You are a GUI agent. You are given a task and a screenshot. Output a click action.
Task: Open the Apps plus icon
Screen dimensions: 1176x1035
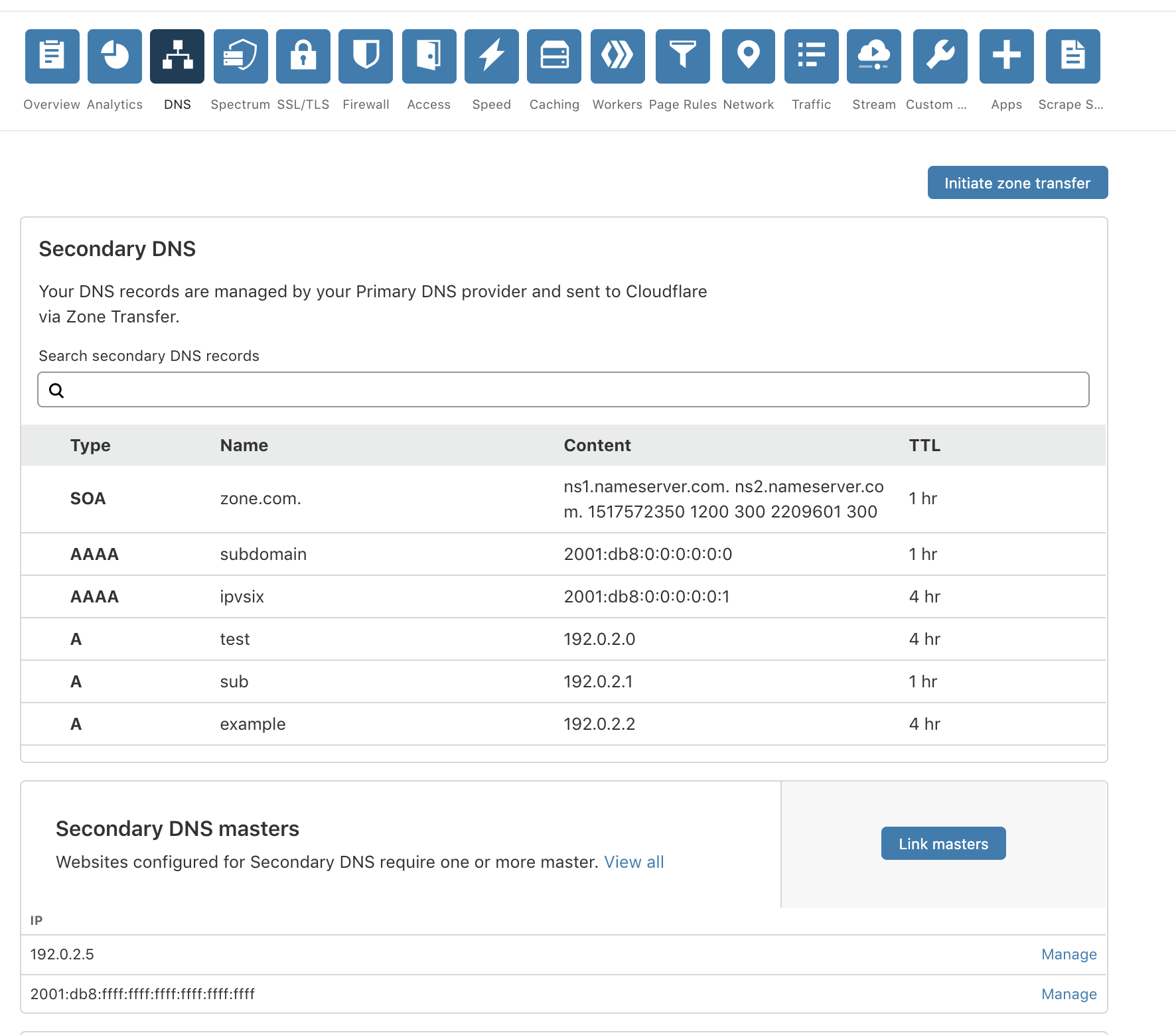tap(1007, 56)
